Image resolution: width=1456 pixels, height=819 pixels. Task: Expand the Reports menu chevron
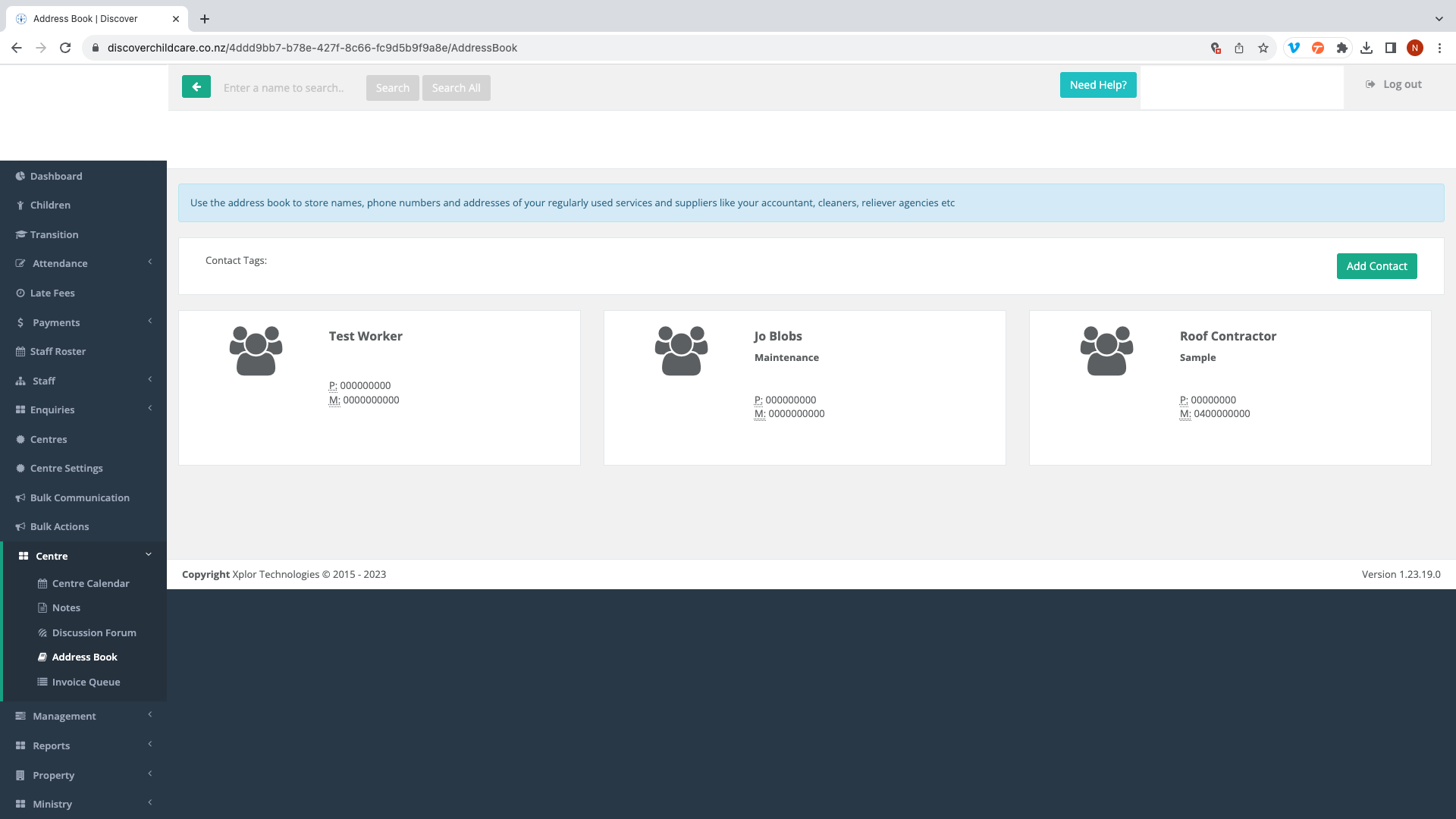150,745
